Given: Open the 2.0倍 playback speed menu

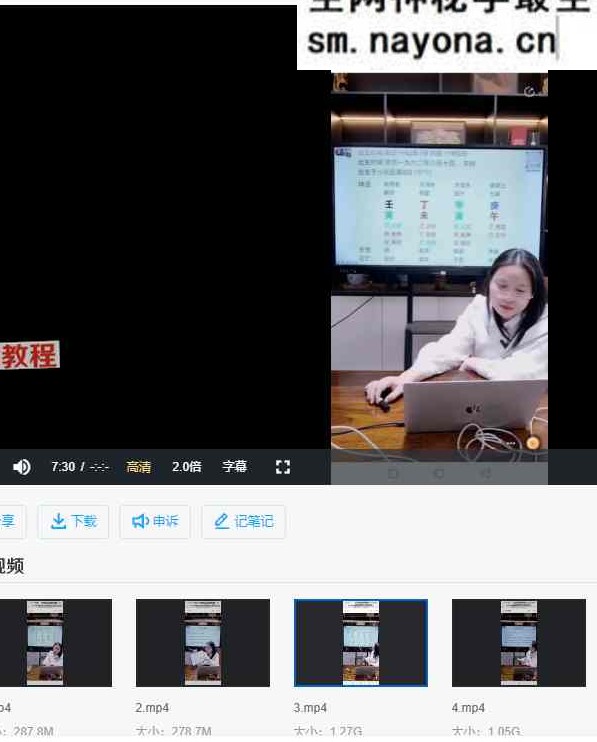Looking at the screenshot, I should (x=186, y=467).
